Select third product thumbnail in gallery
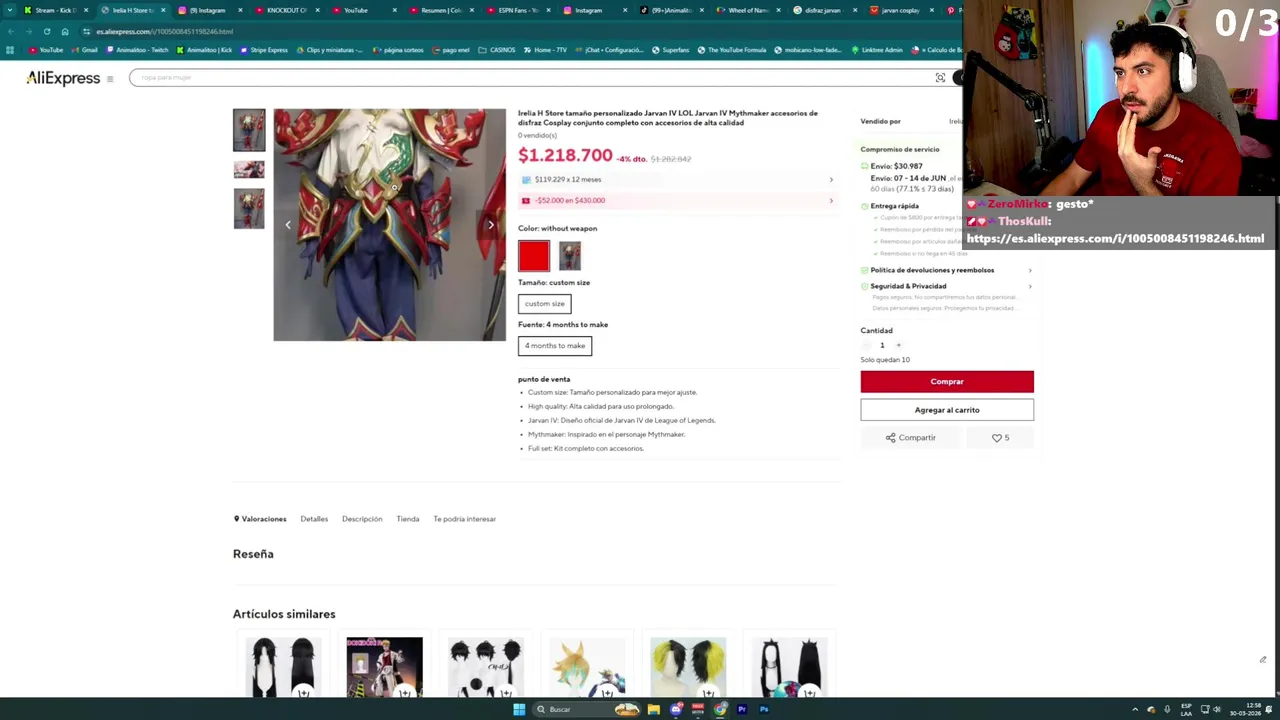 point(249,209)
